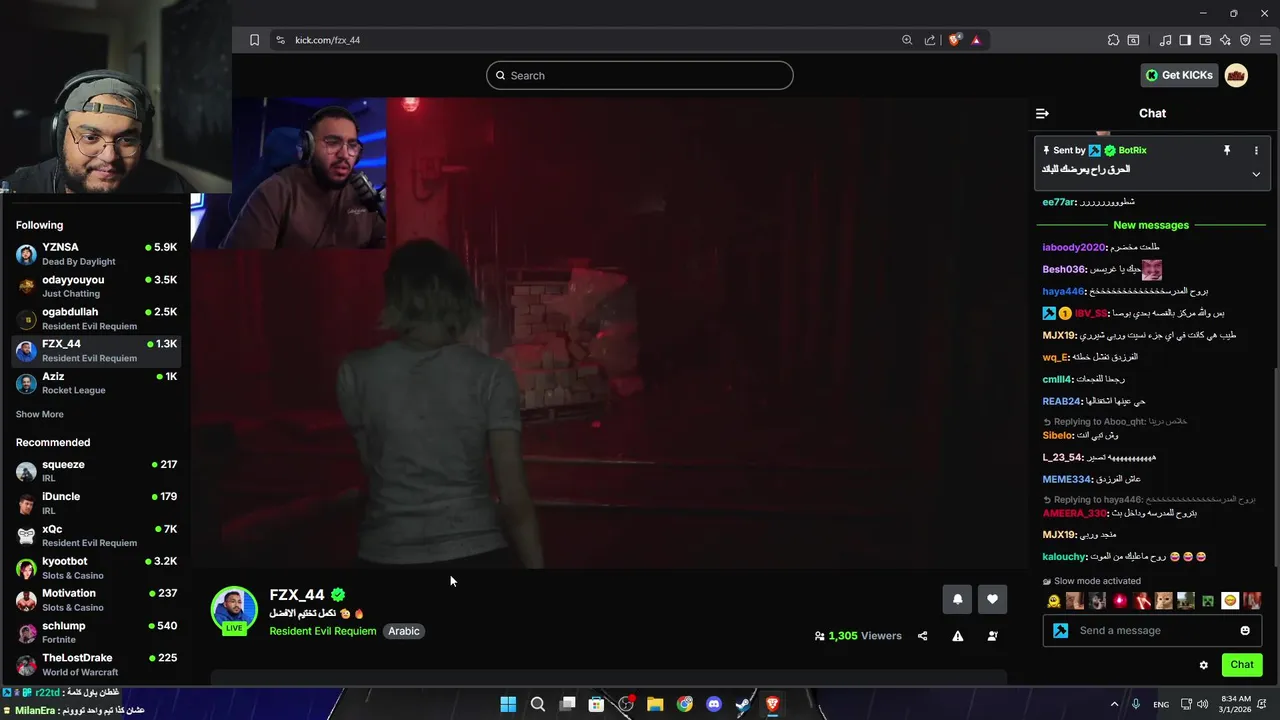
Task: Open the zoom magnifier in address bar
Action: 907,40
